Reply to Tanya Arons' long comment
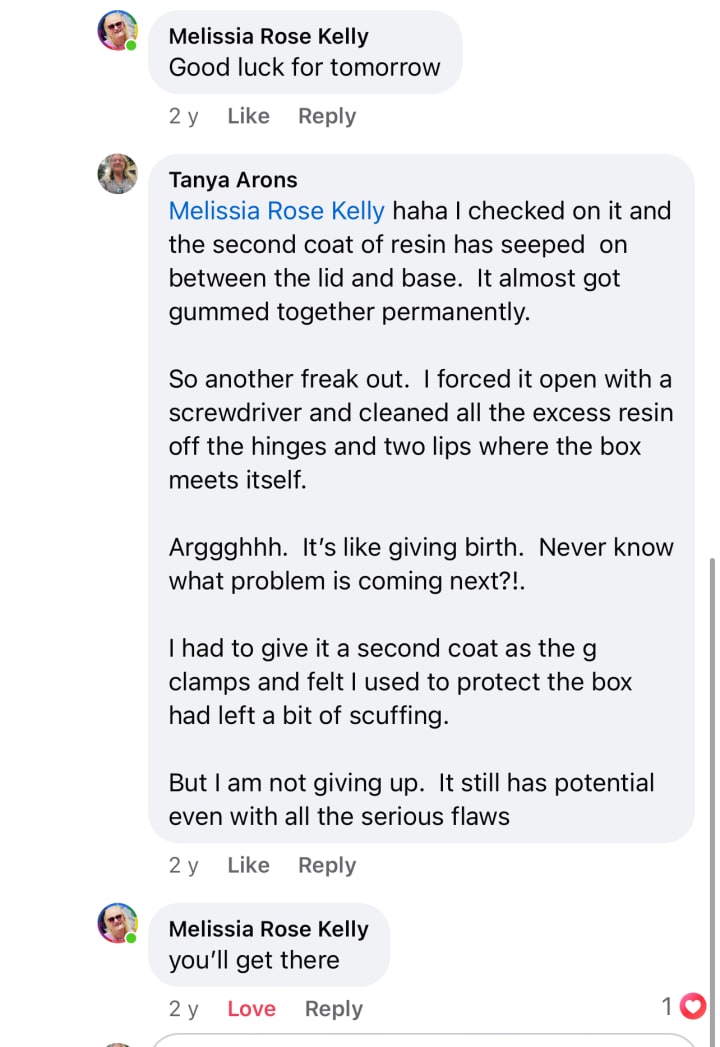The width and height of the screenshot is (720, 1047). coord(327,865)
